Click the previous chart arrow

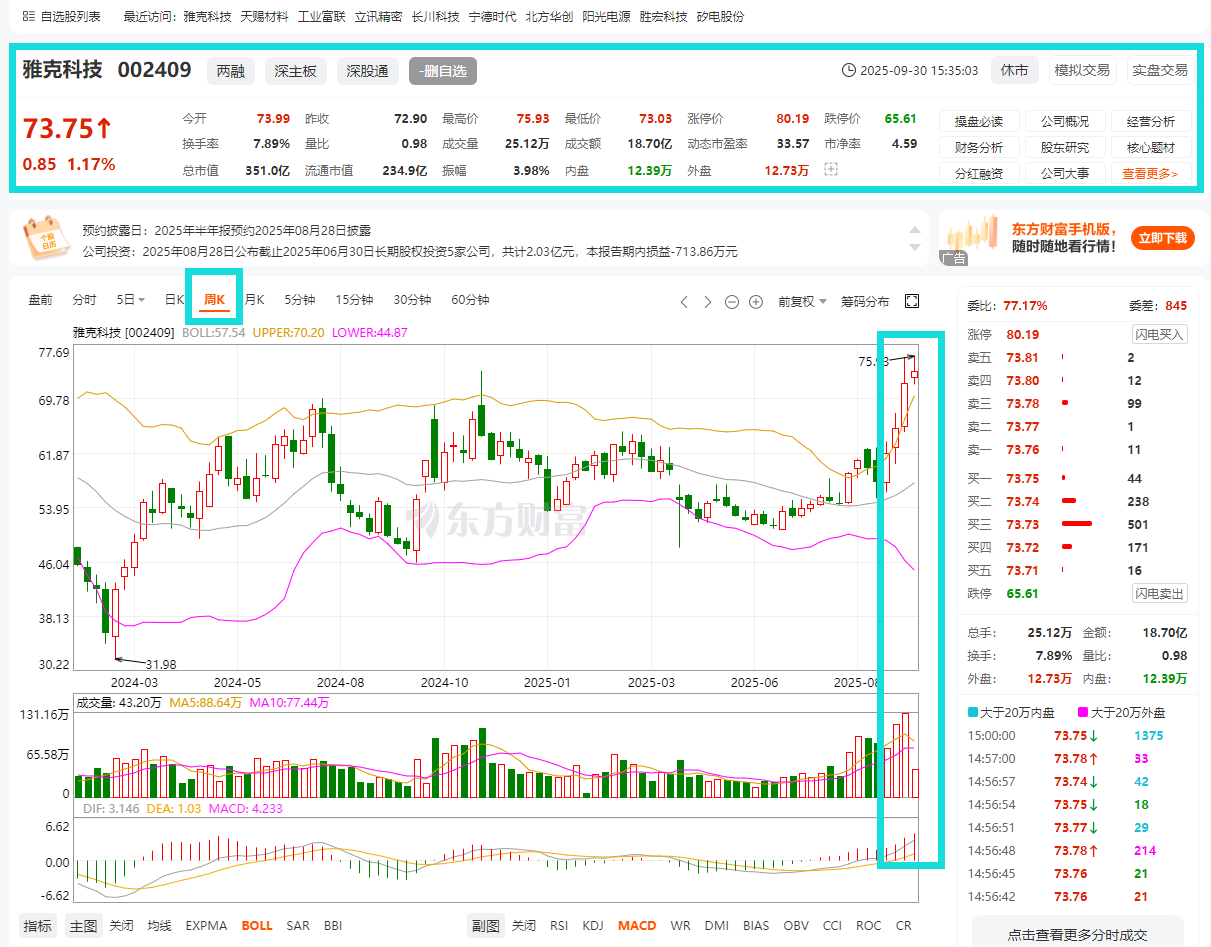point(684,301)
